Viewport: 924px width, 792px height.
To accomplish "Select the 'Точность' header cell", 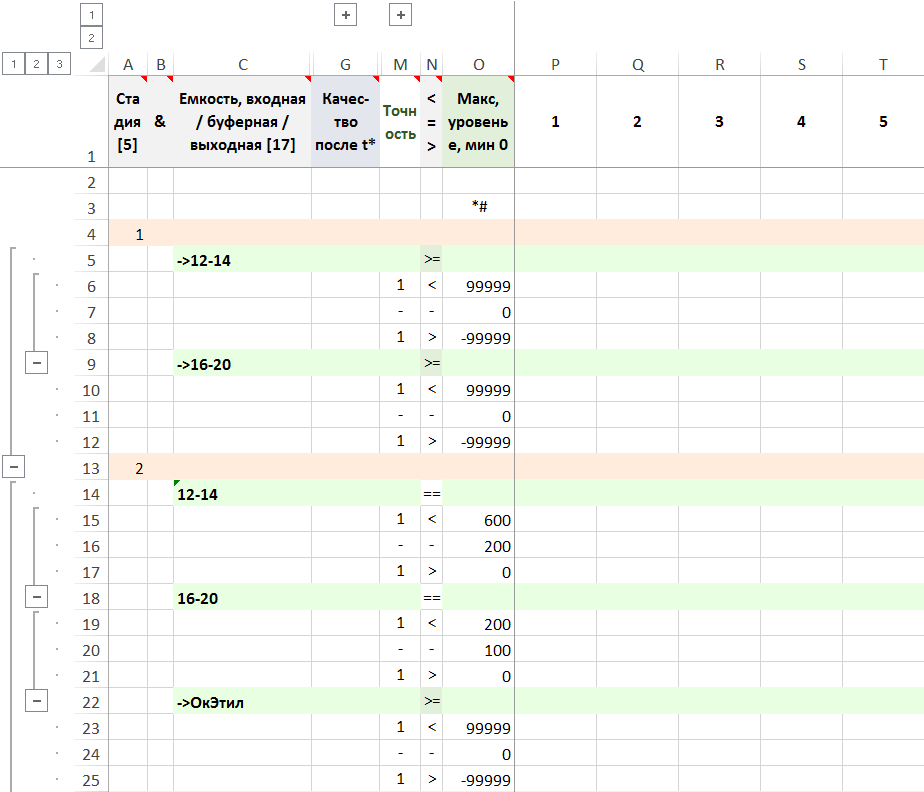I will point(400,121).
